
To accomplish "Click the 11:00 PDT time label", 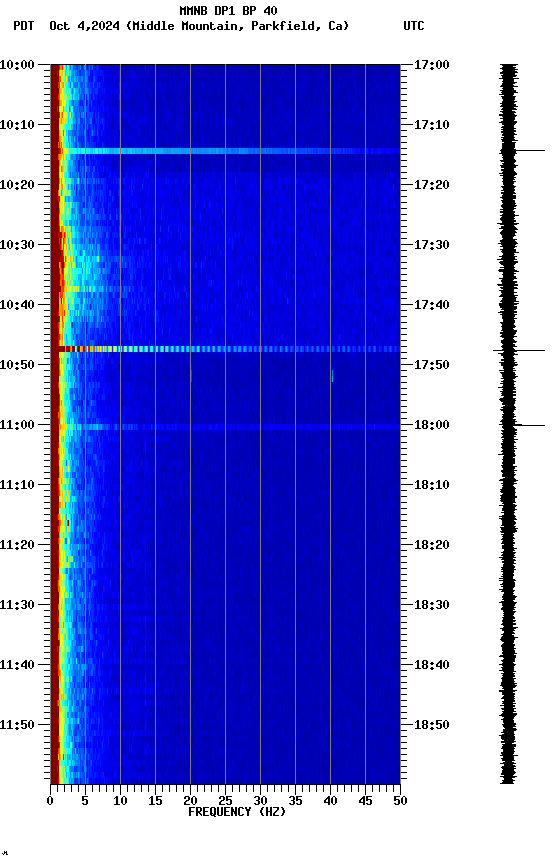I will pyautogui.click(x=17, y=425).
